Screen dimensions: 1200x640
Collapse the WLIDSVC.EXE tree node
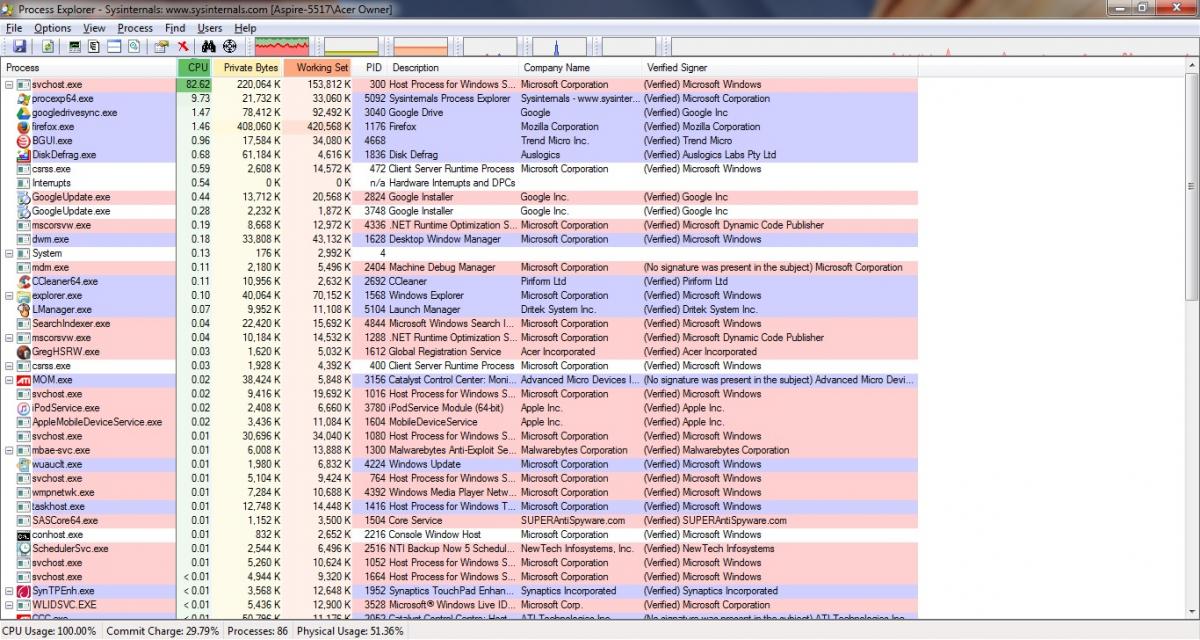tap(10, 605)
